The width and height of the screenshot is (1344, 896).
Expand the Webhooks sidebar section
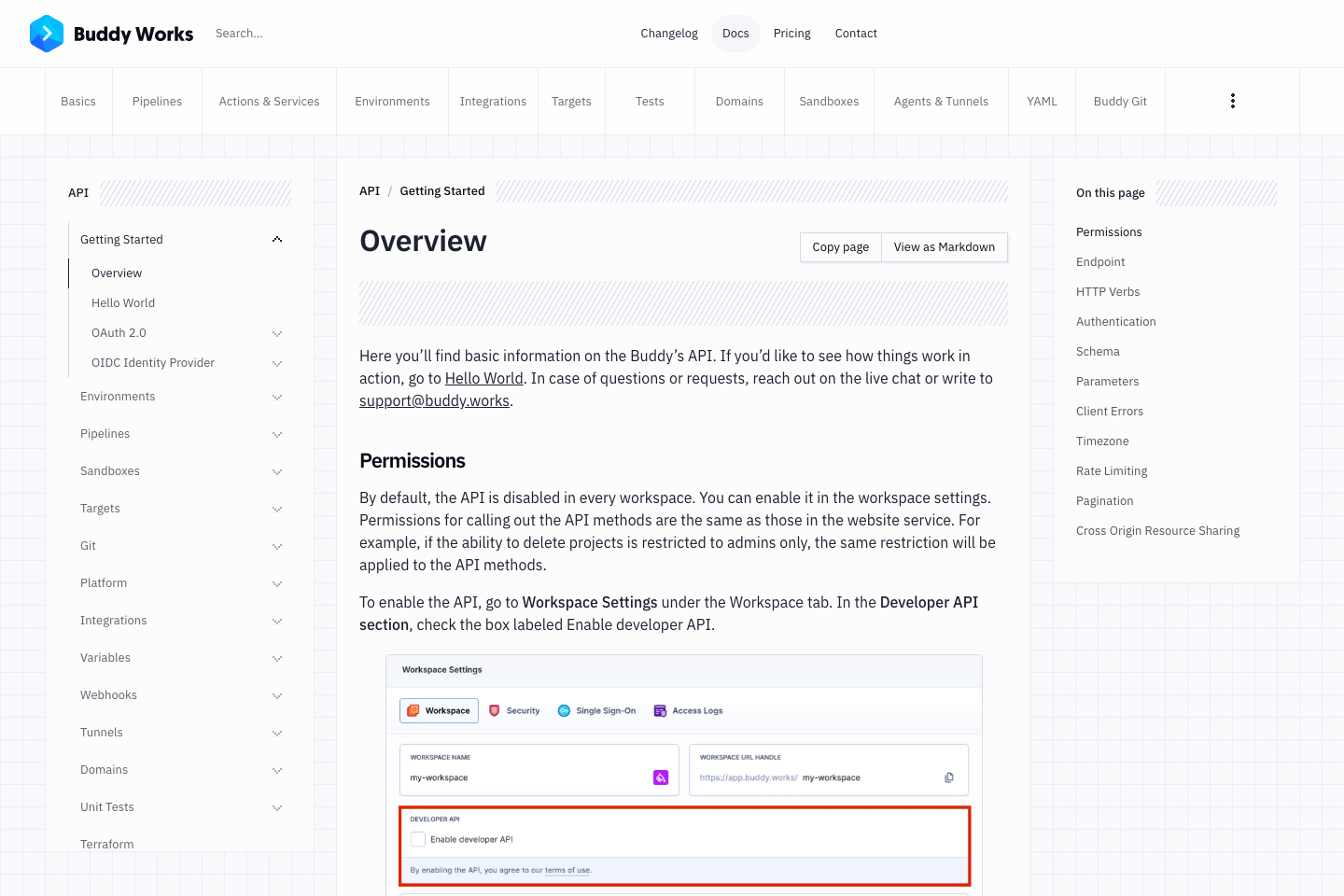coord(277,694)
